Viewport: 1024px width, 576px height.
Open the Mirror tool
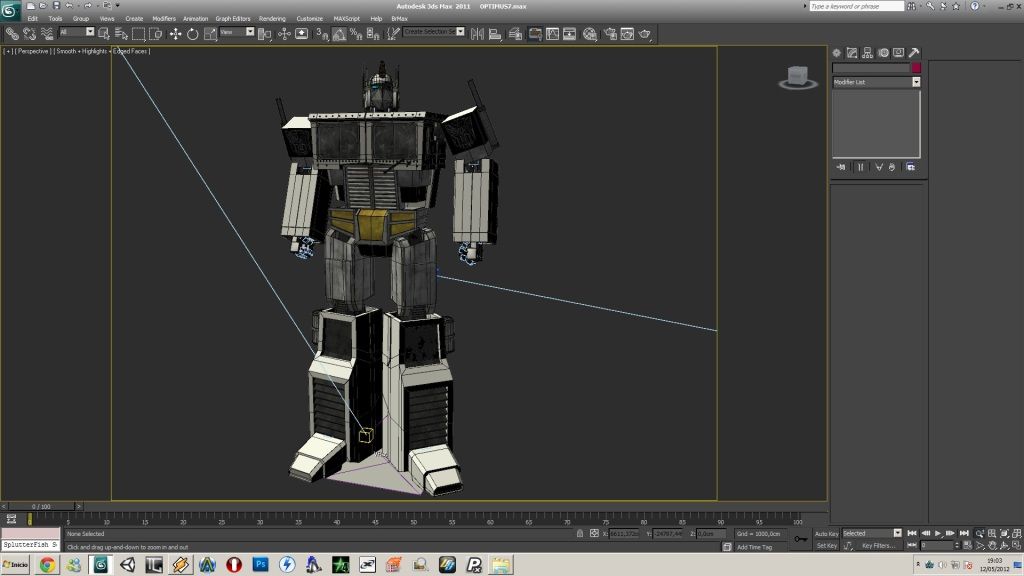point(477,34)
